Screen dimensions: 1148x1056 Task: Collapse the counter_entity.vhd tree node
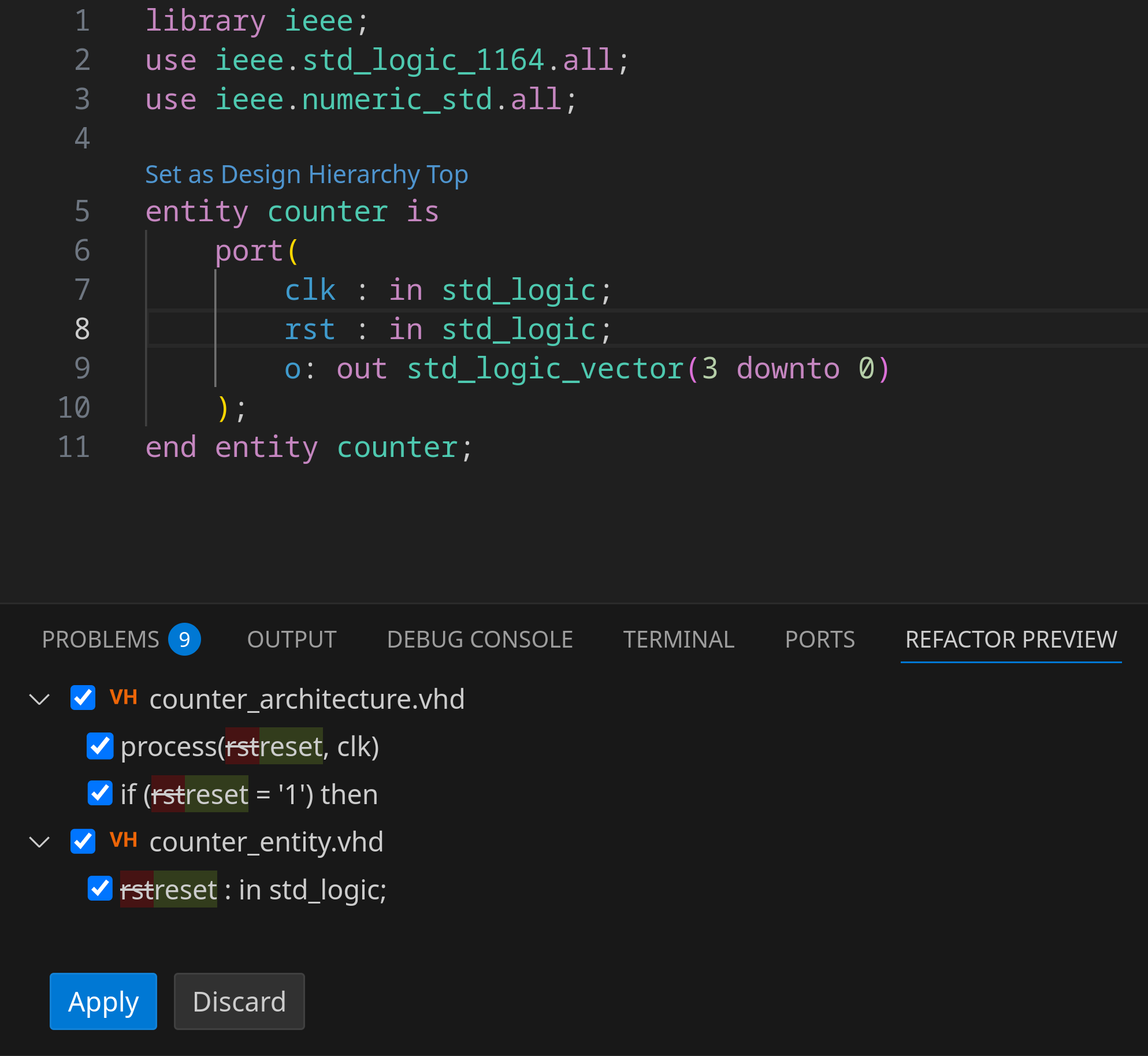[x=39, y=842]
